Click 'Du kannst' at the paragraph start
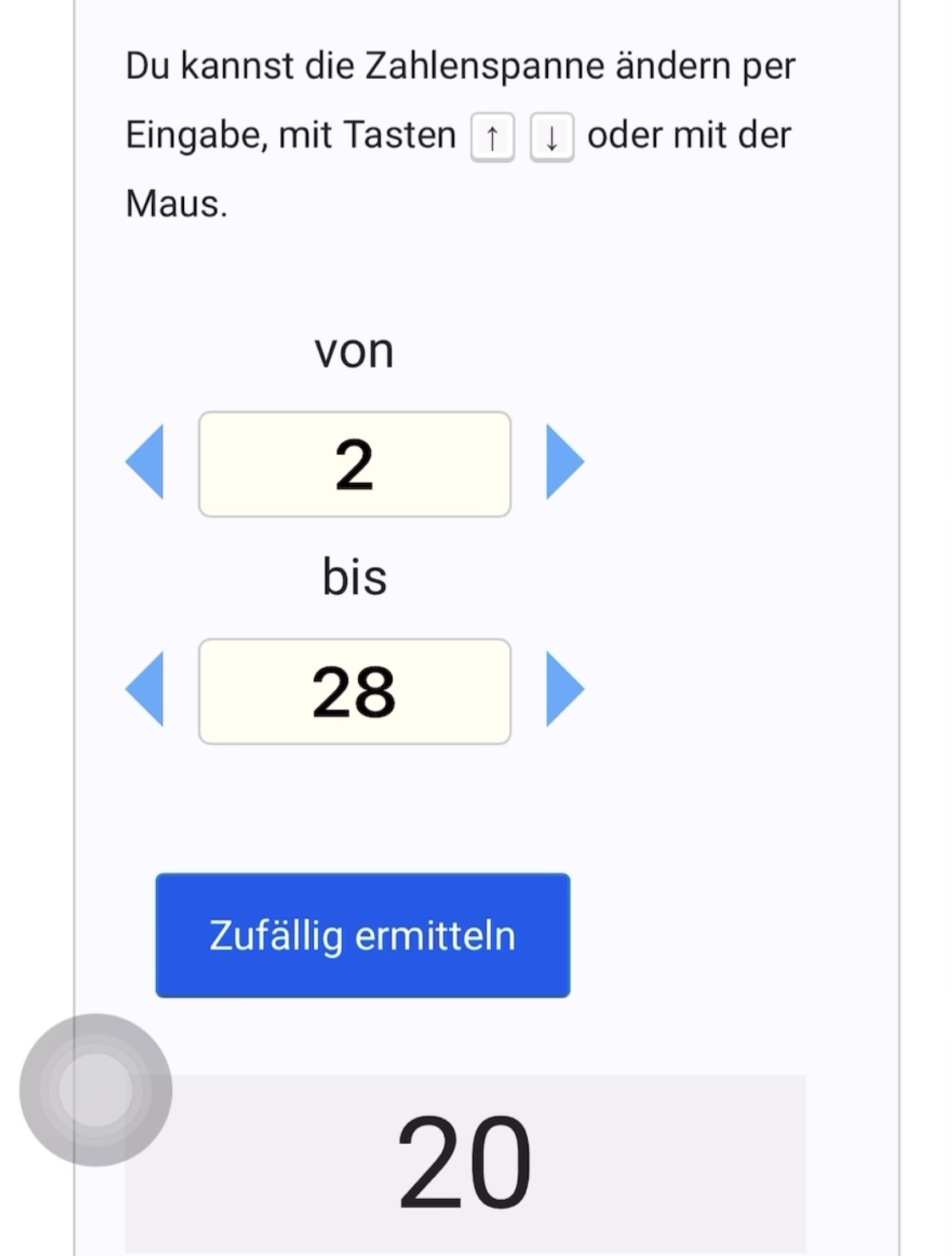The height and width of the screenshot is (1256, 952). (210, 66)
